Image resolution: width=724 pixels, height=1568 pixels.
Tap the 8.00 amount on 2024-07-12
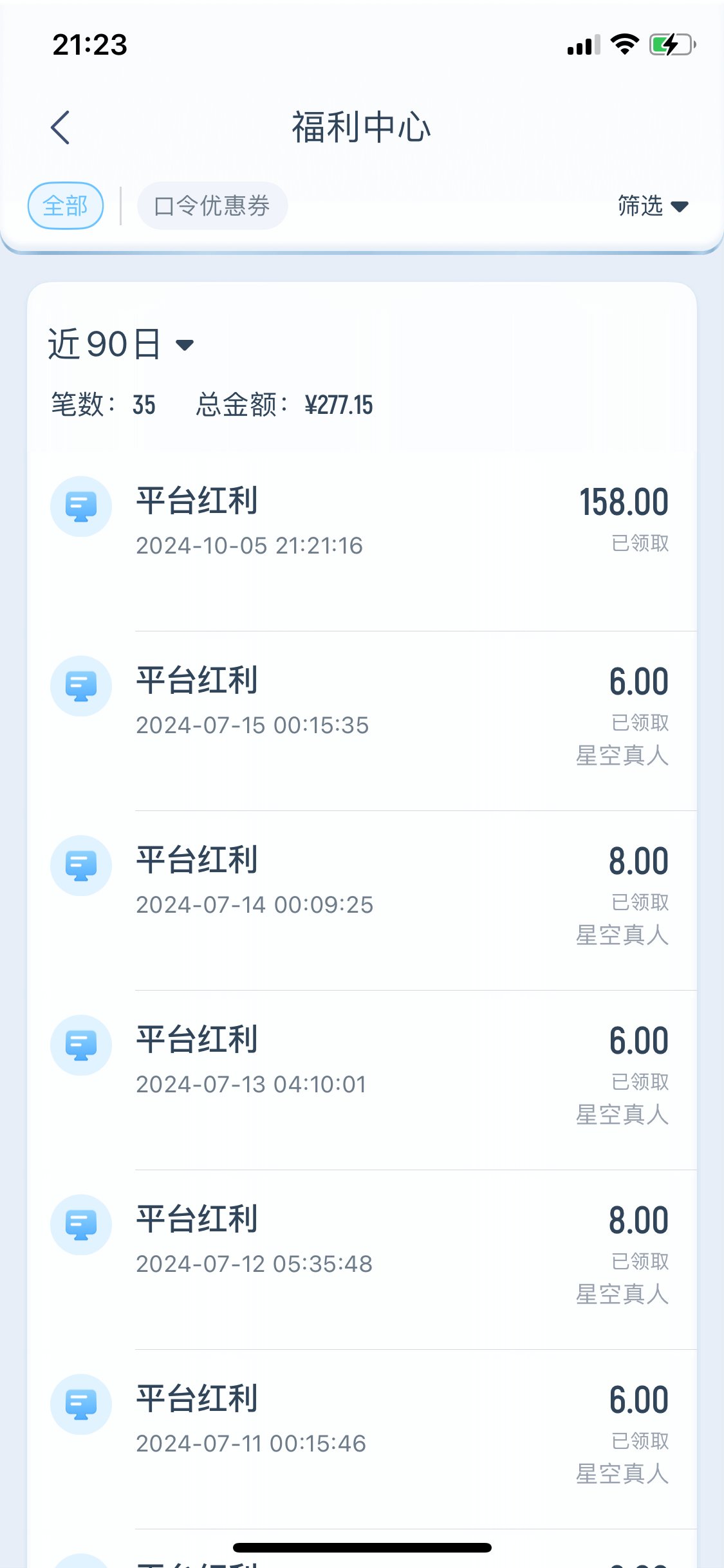click(638, 1221)
